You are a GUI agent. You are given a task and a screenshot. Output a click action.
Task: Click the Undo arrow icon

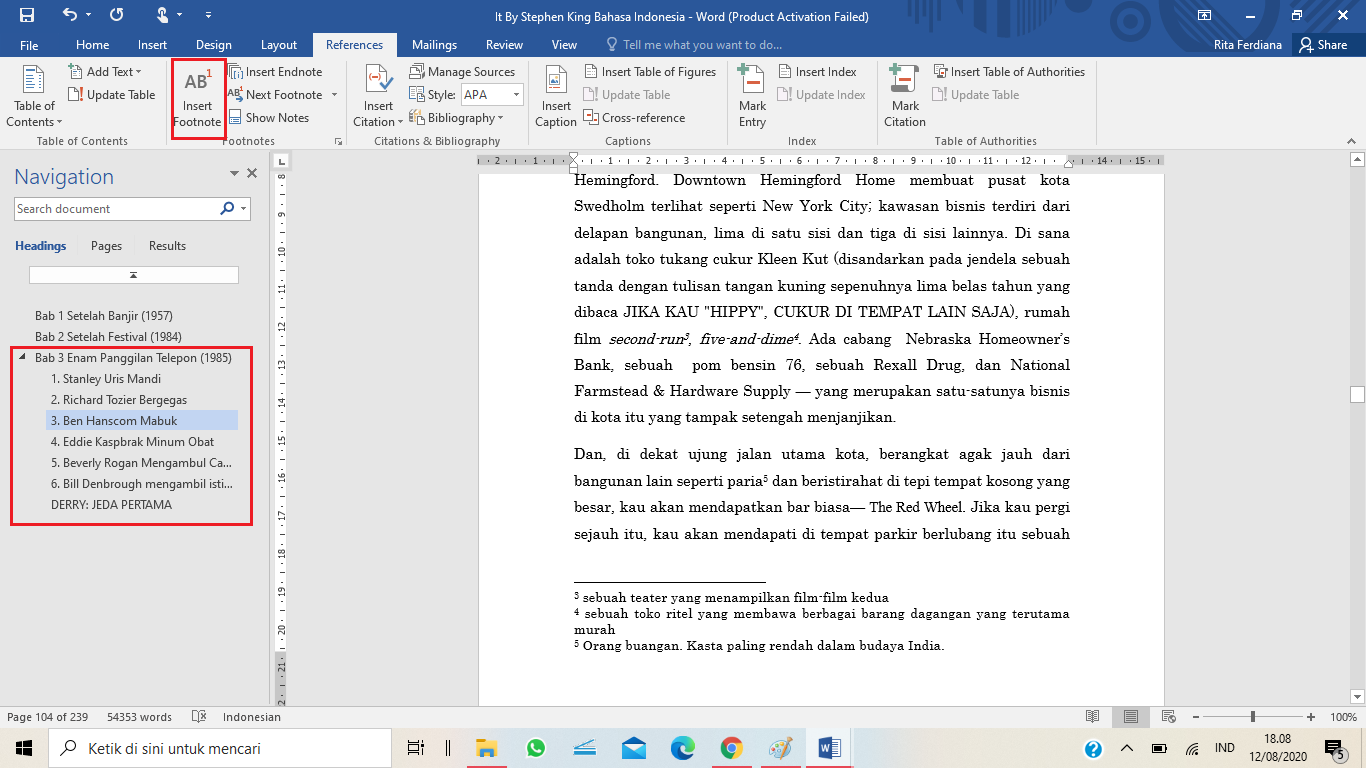[69, 16]
